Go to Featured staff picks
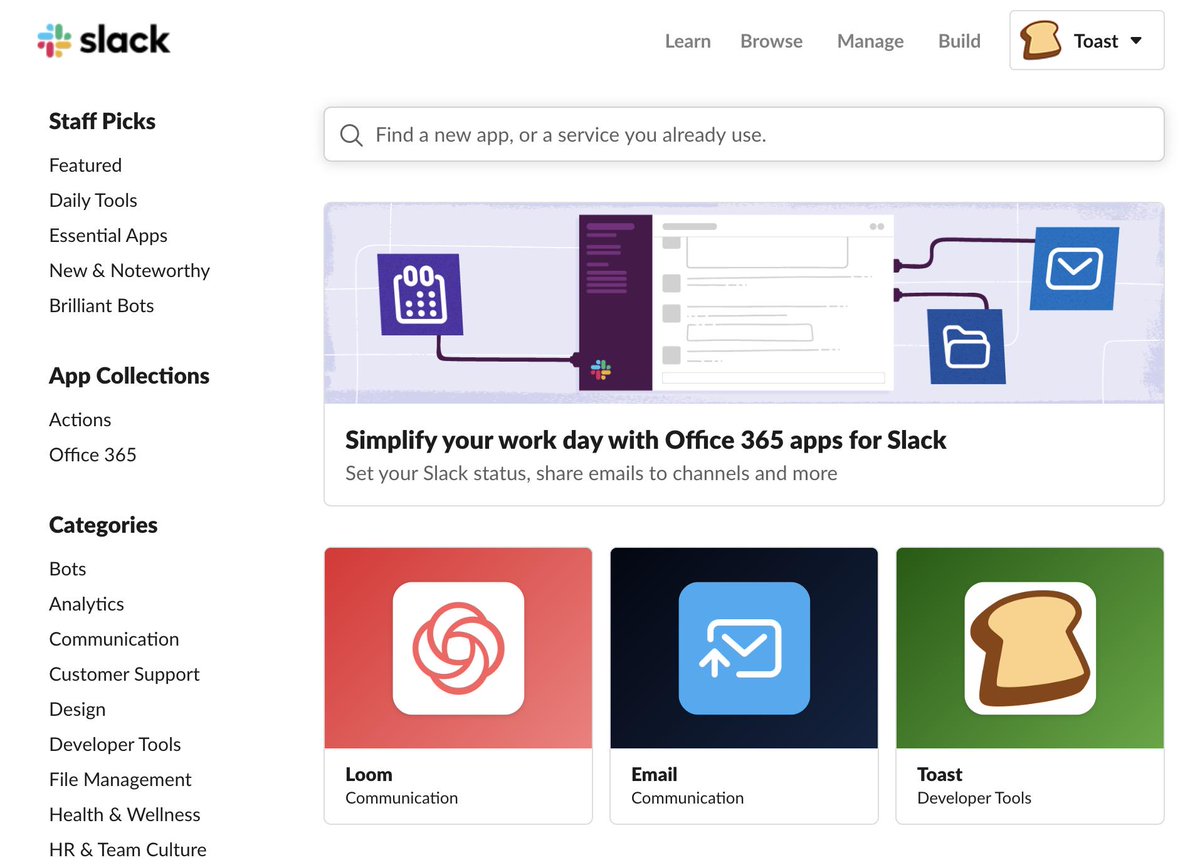The height and width of the screenshot is (865, 1200). pyautogui.click(x=85, y=165)
